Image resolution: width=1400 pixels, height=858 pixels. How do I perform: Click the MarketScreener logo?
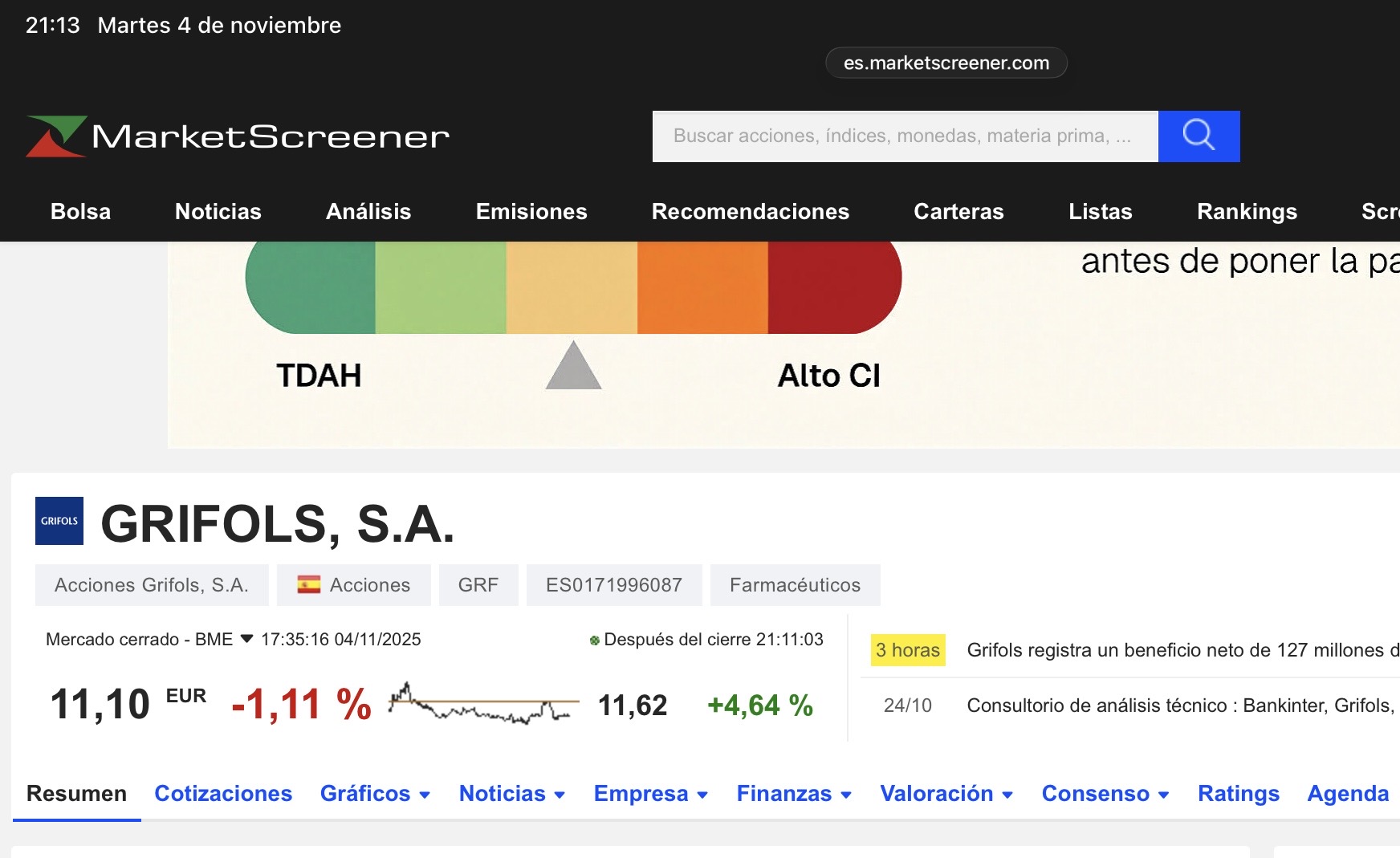(x=238, y=136)
